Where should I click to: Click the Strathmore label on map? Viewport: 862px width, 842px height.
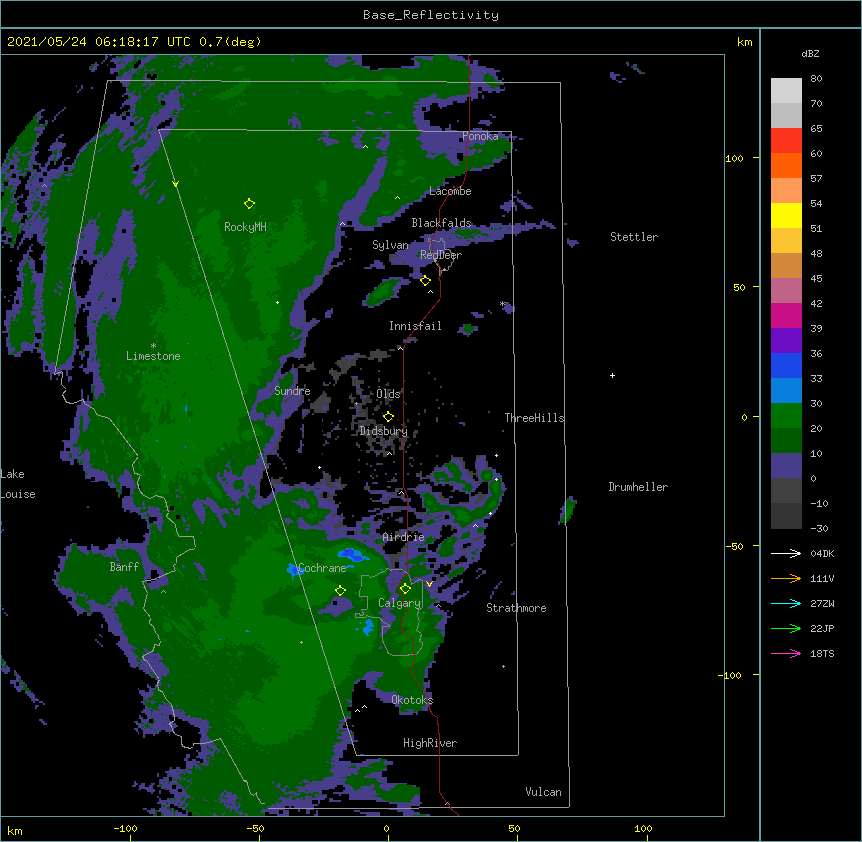point(516,608)
